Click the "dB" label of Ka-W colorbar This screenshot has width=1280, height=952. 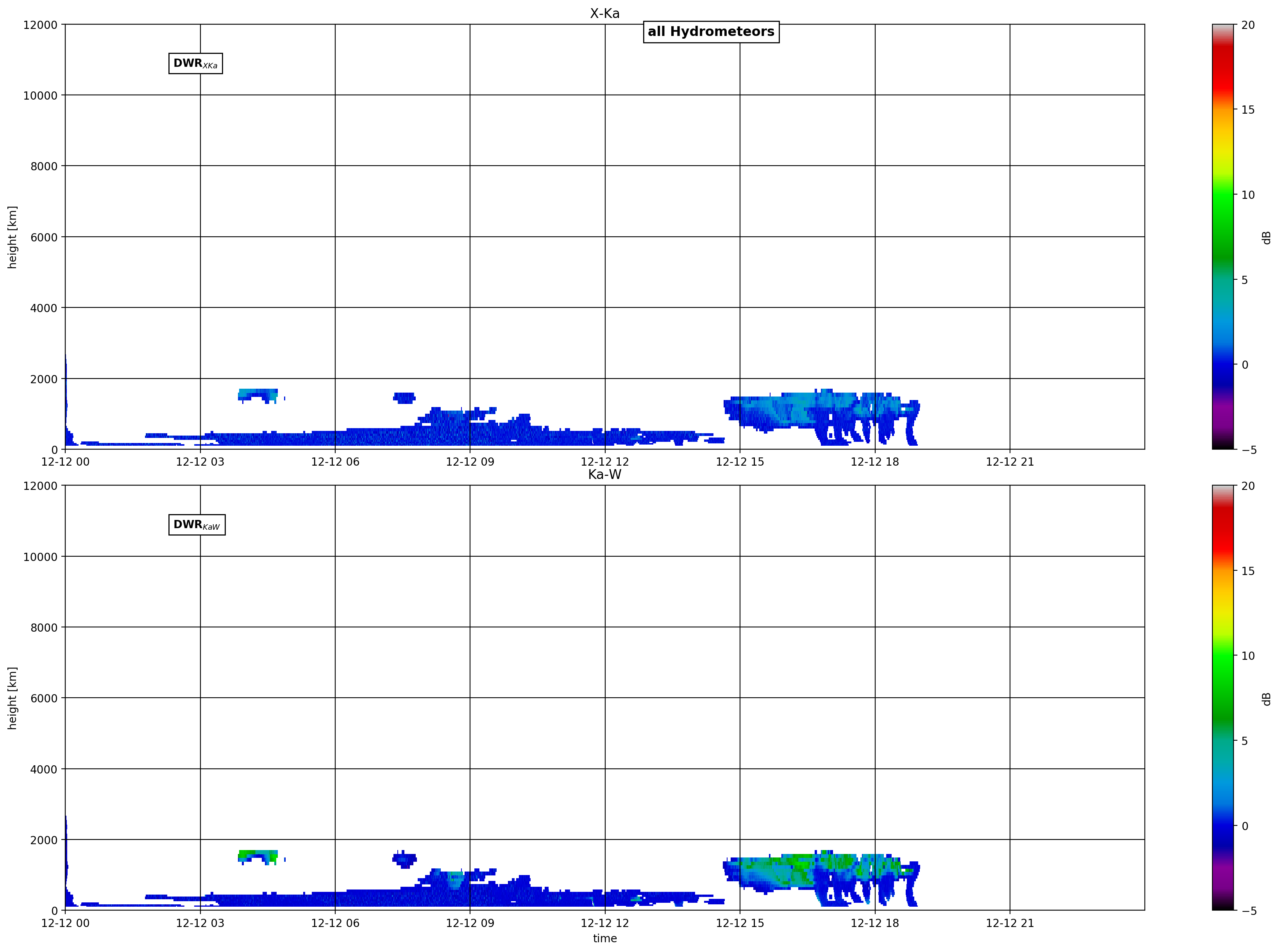tap(1266, 698)
